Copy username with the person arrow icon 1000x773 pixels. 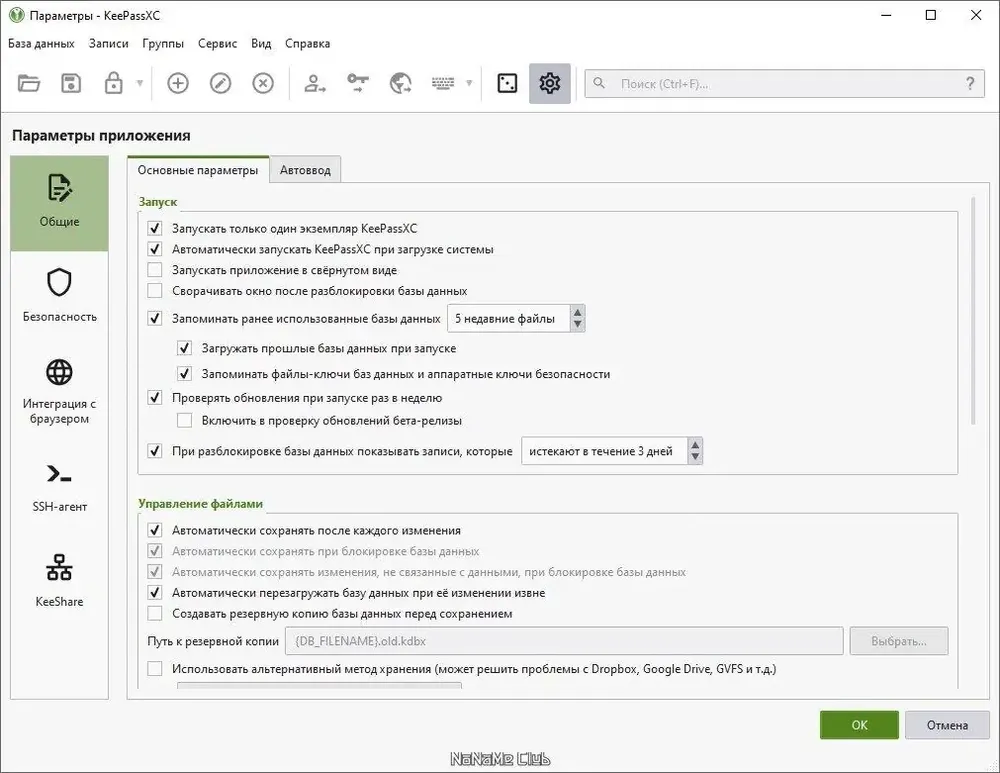tap(315, 84)
